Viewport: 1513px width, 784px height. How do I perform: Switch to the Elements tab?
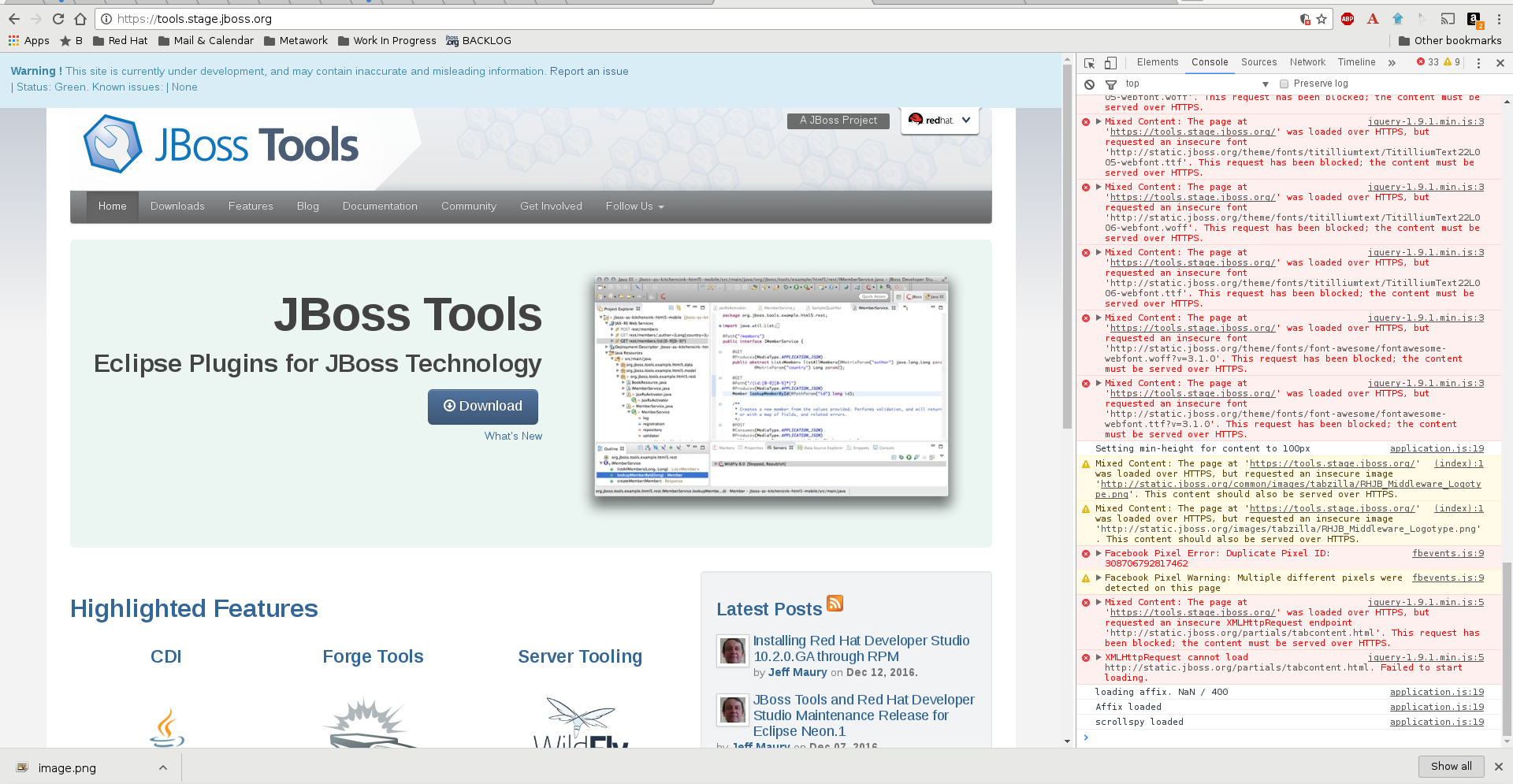1158,63
